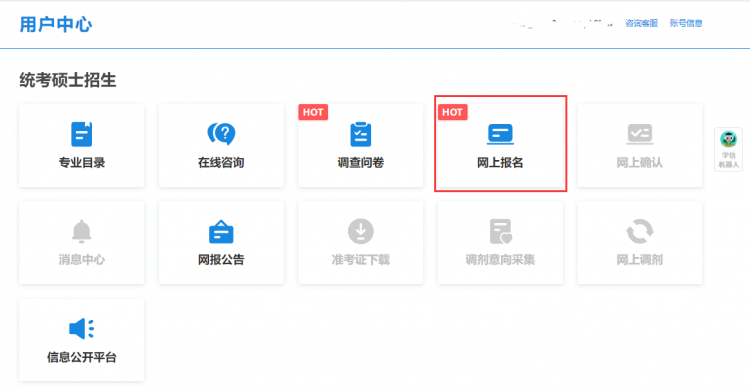This screenshot has height=392, width=750.
Task: Open the 调剂意向采集 form icon
Action: pyautogui.click(x=500, y=231)
